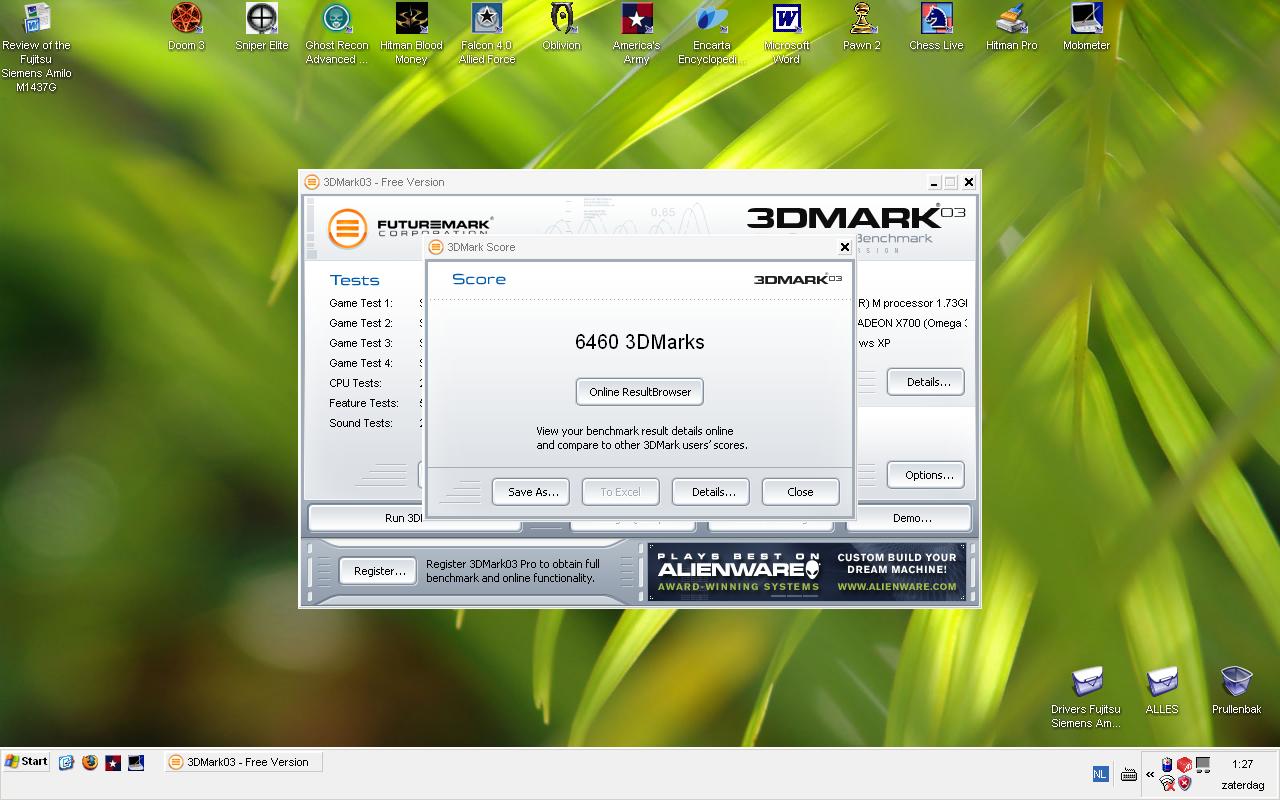The height and width of the screenshot is (800, 1280).
Task: Click the Start button
Action: tap(26, 762)
